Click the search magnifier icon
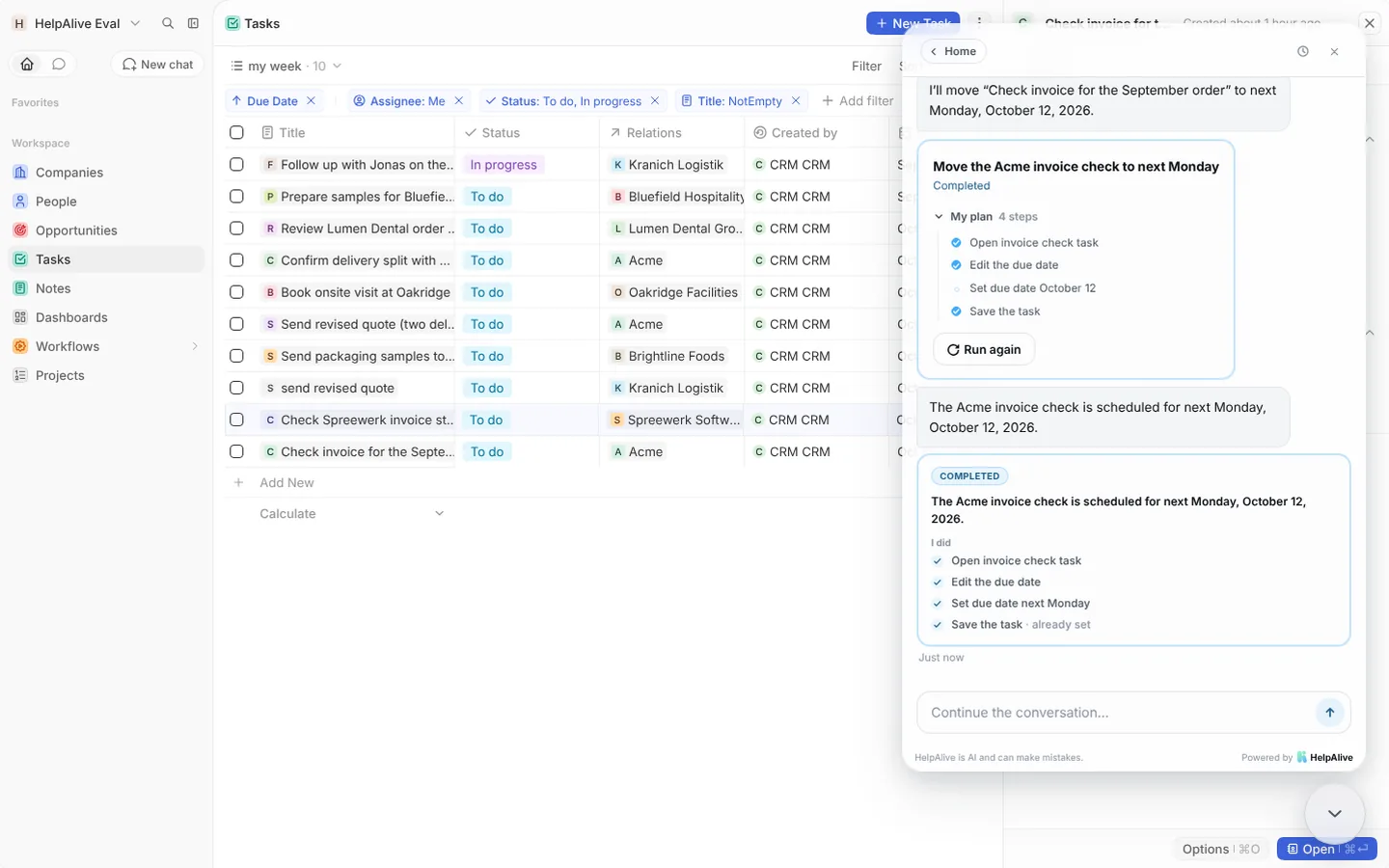1389x868 pixels. [168, 23]
